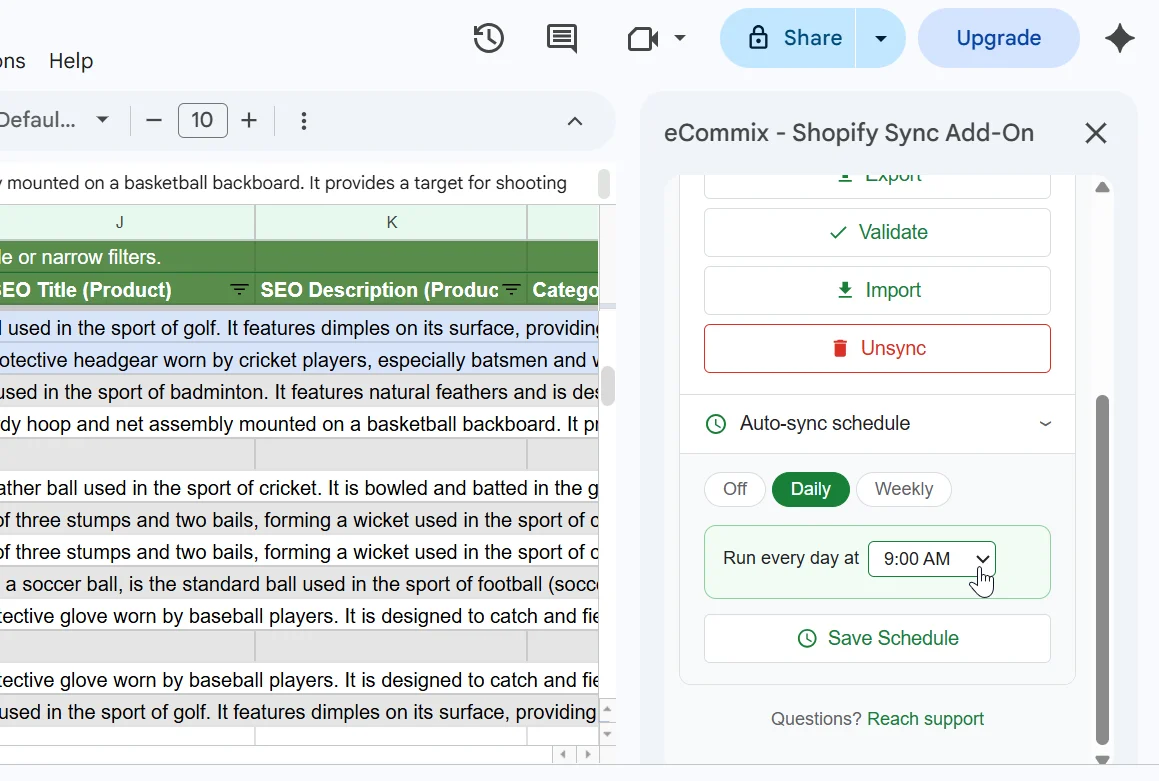Select the Daily schedule option

(811, 489)
